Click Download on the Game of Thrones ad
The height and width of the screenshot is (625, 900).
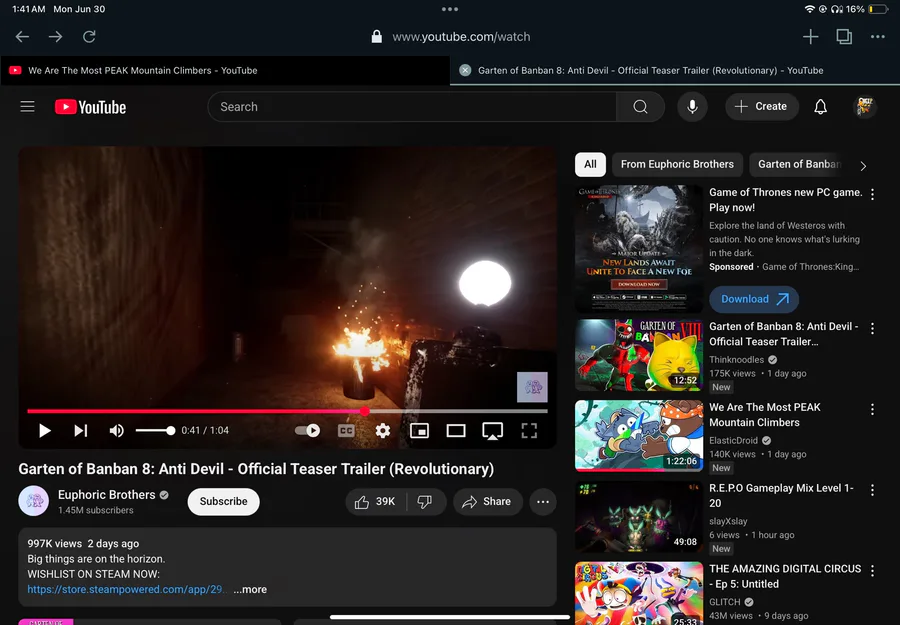(x=754, y=300)
